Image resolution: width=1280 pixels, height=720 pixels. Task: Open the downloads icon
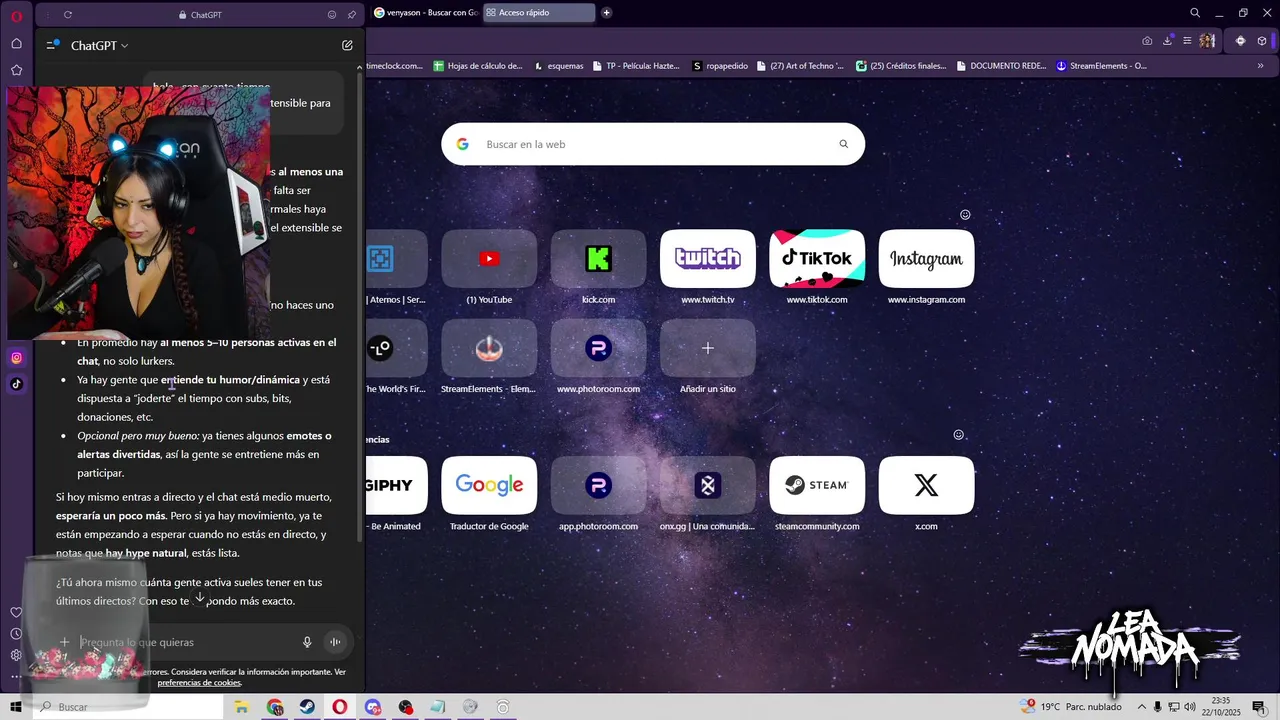coord(1167,41)
